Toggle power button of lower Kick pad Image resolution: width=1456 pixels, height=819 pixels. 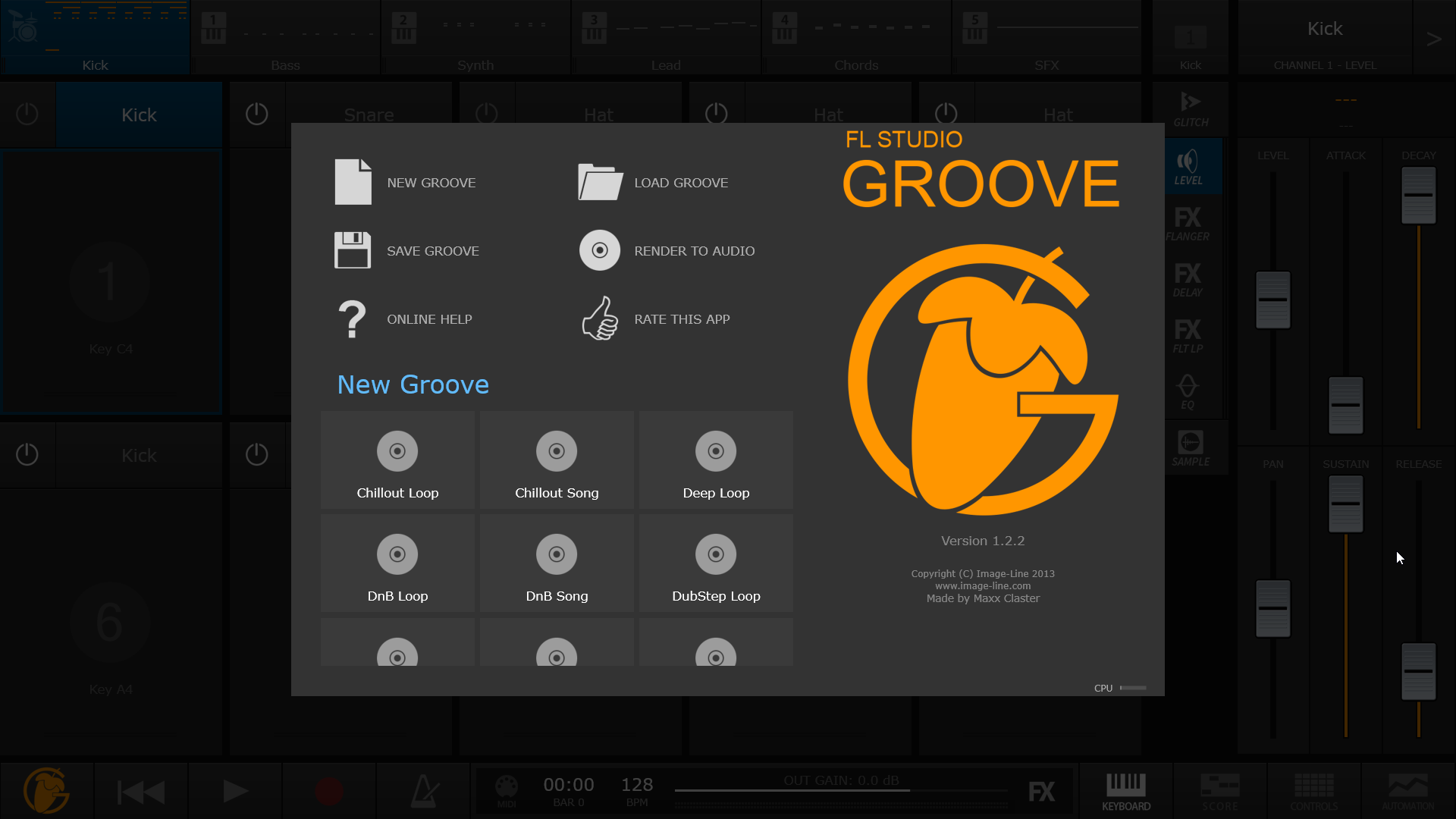coord(27,454)
